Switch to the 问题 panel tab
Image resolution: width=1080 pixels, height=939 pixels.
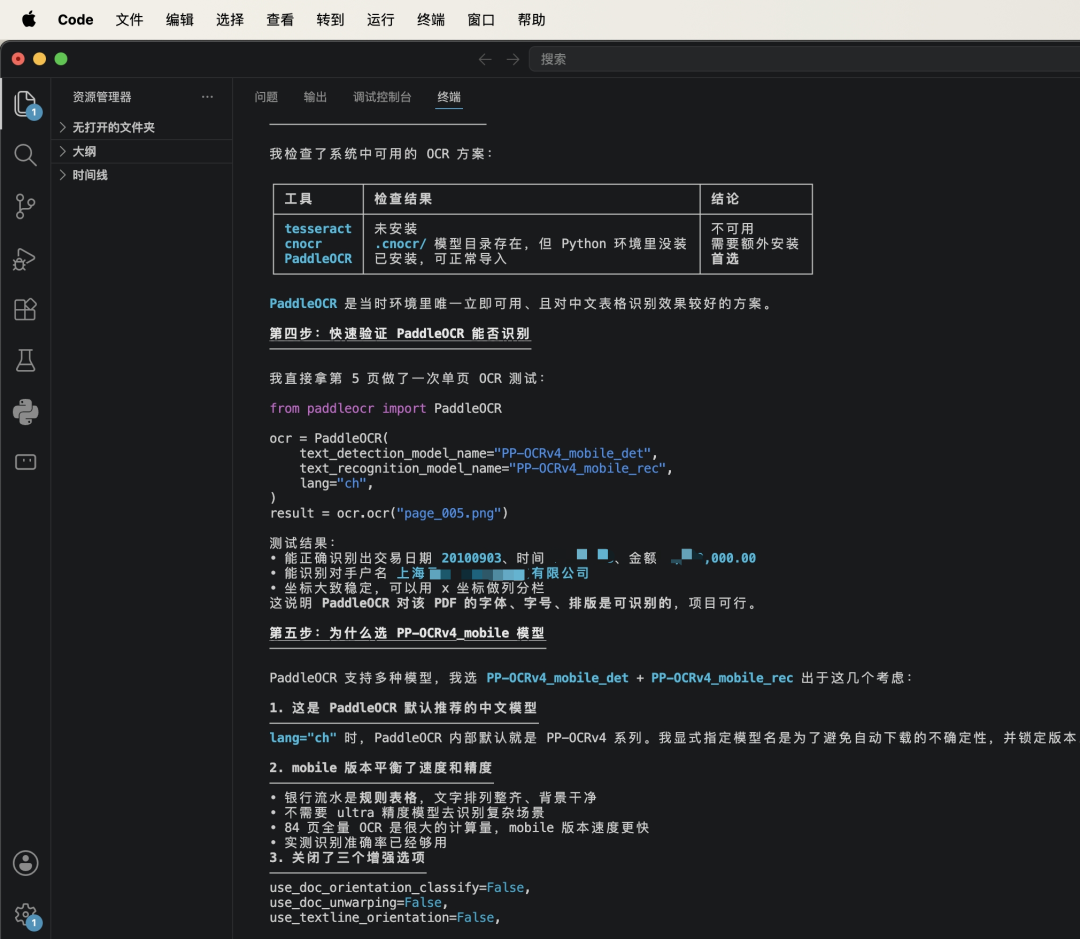266,97
